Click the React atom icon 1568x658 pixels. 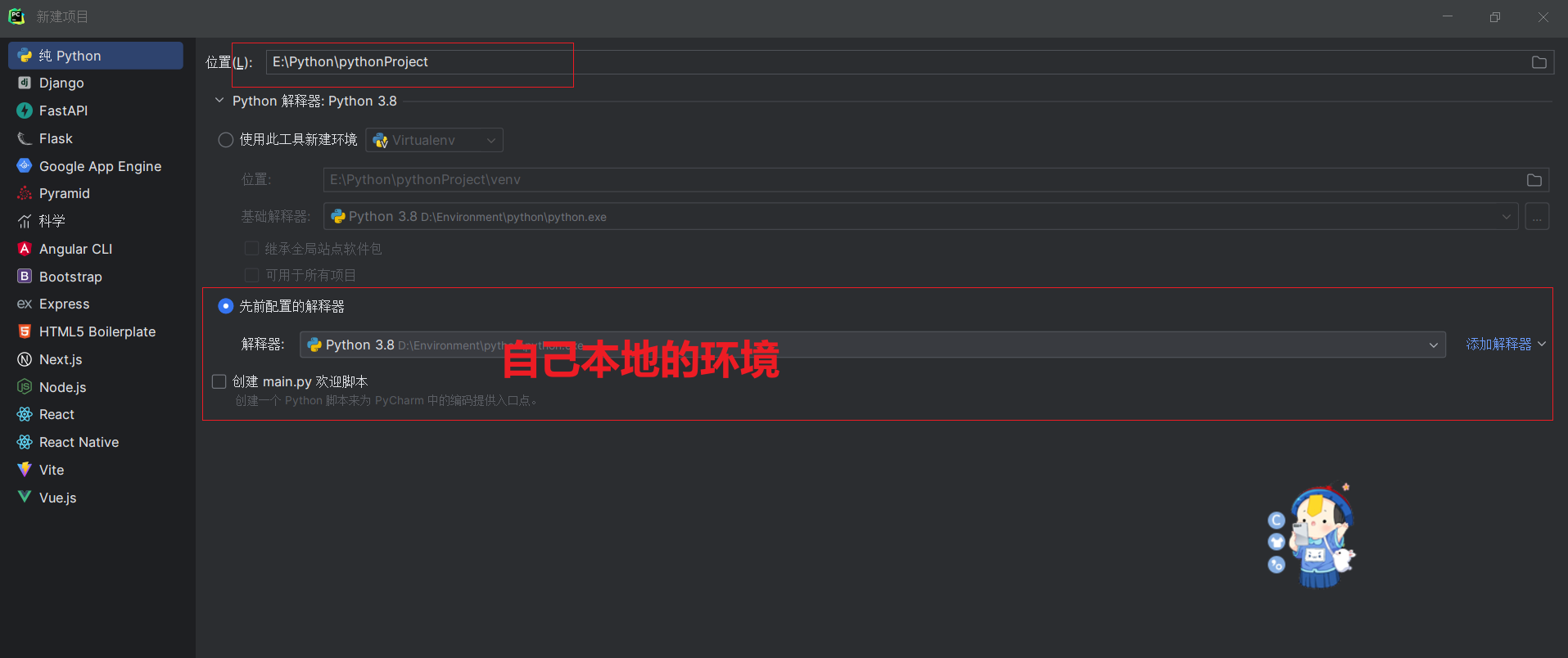click(25, 414)
